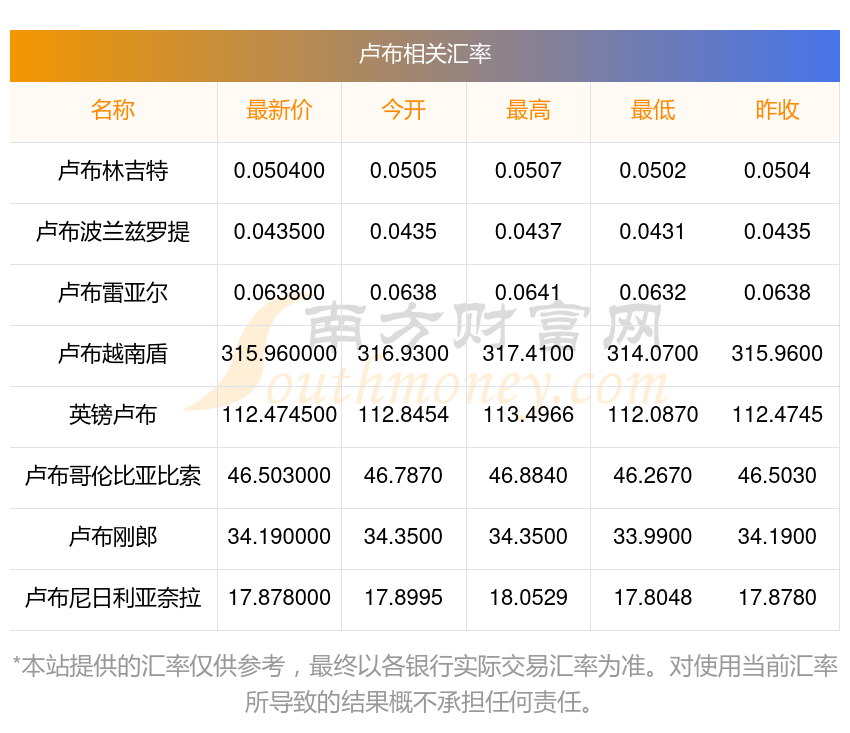This screenshot has height=733, width=850.
Task: Click the 0.0431 low value
Action: coord(652,232)
